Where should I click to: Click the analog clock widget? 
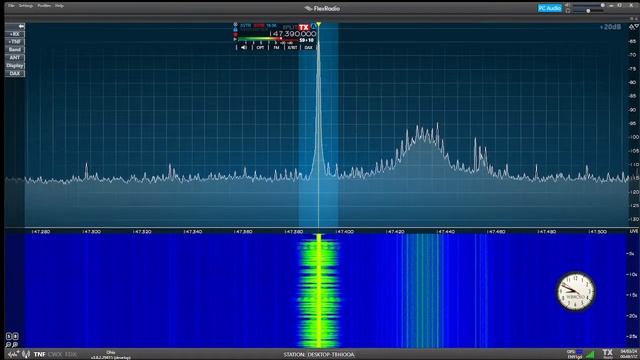[x=576, y=291]
